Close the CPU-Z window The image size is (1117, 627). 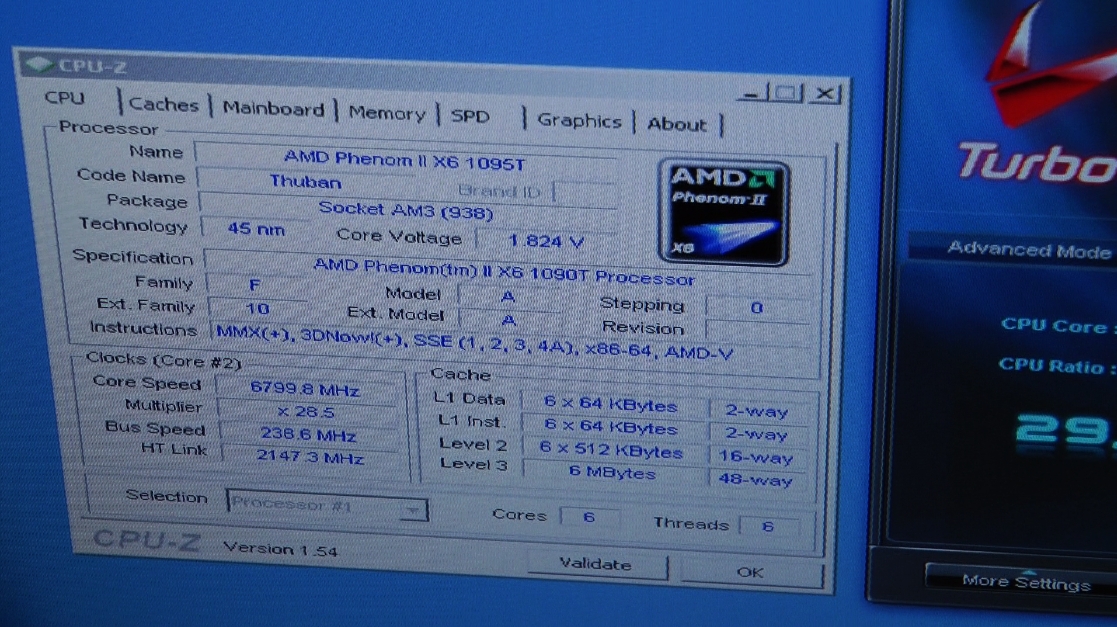tap(825, 93)
